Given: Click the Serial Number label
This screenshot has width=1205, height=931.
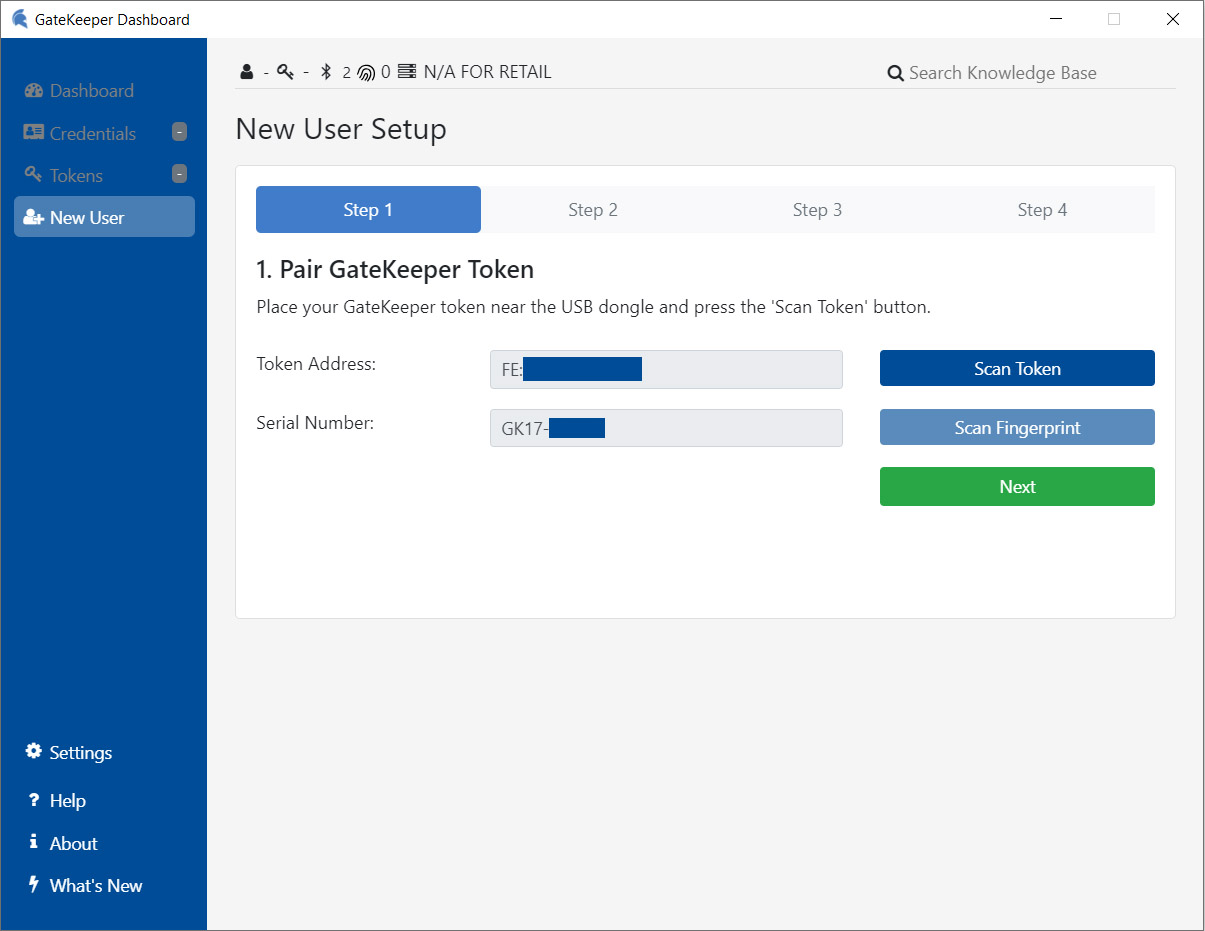Looking at the screenshot, I should (x=315, y=423).
